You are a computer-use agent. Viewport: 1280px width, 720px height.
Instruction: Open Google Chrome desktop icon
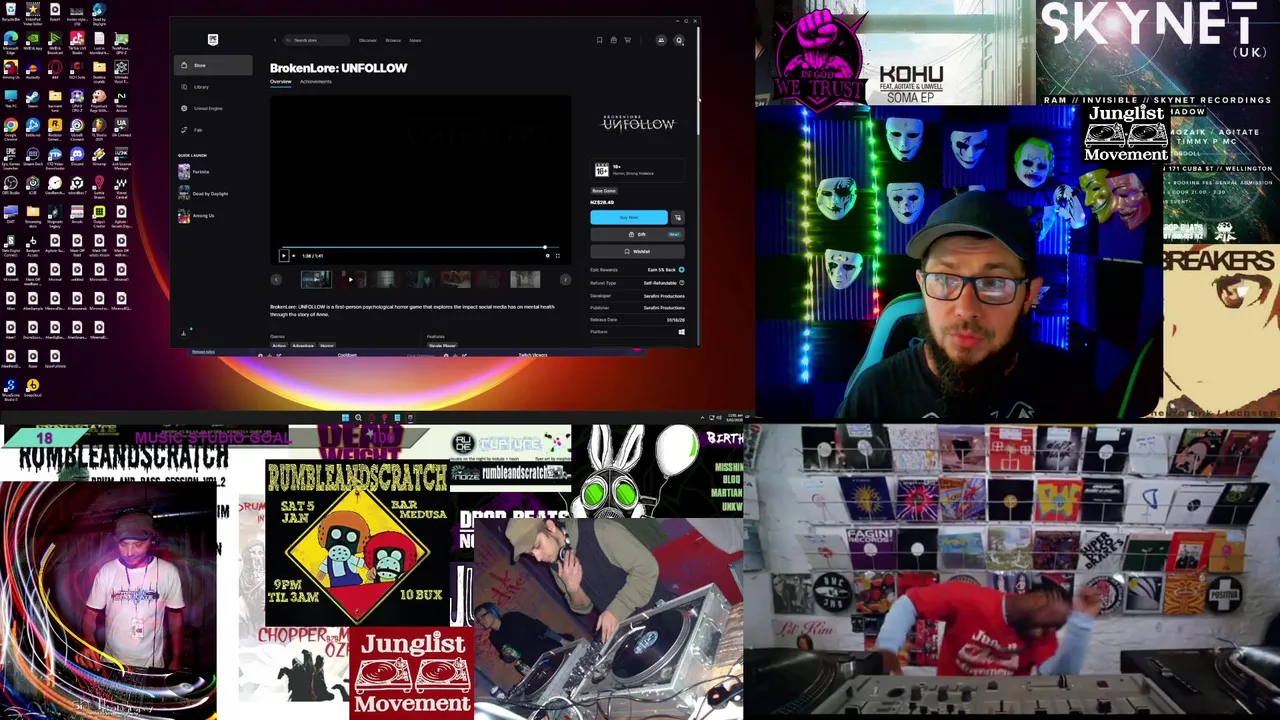pyautogui.click(x=10, y=128)
